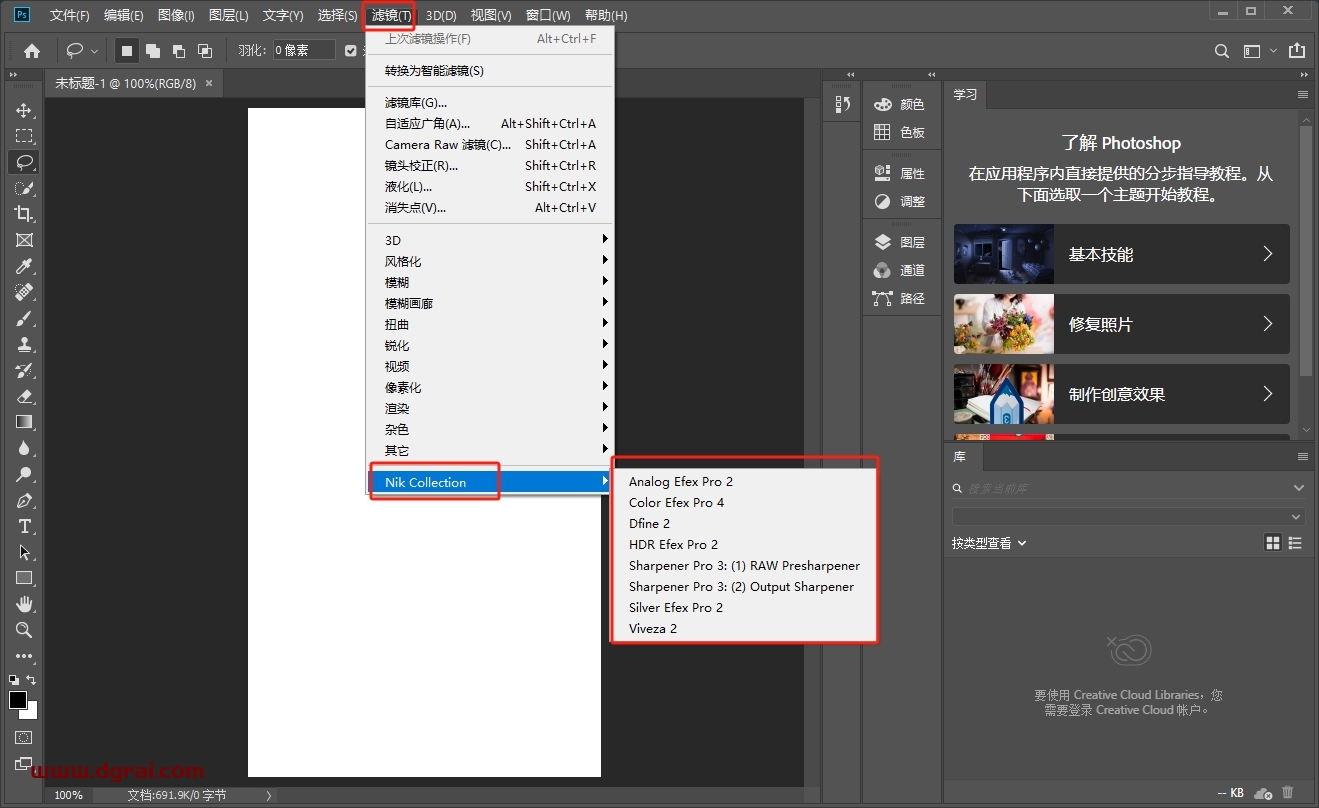This screenshot has height=808, width=1319.
Task: Swap foreground and background colors
Action: (32, 680)
